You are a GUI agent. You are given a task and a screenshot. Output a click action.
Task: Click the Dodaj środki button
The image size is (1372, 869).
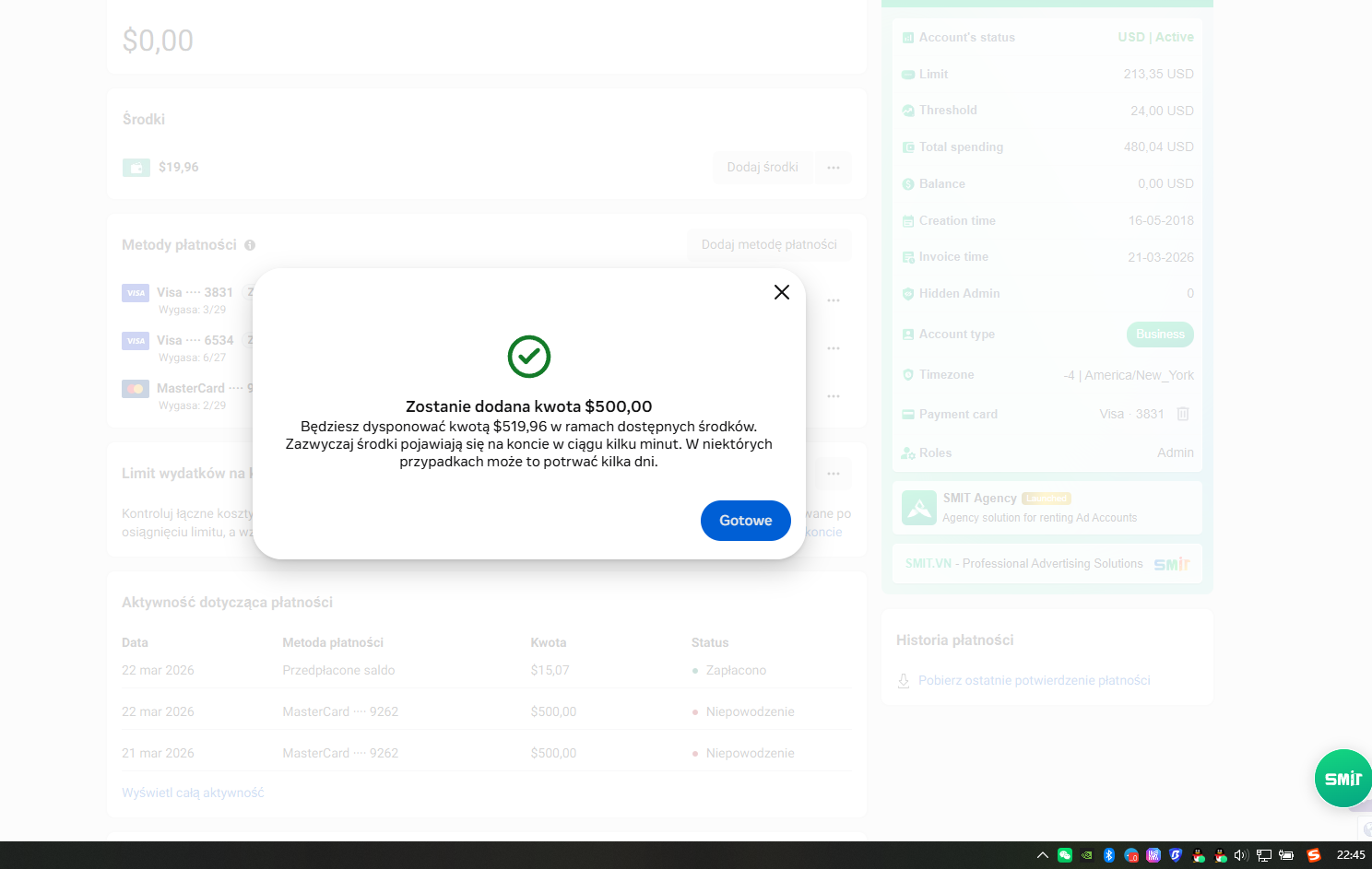[763, 168]
